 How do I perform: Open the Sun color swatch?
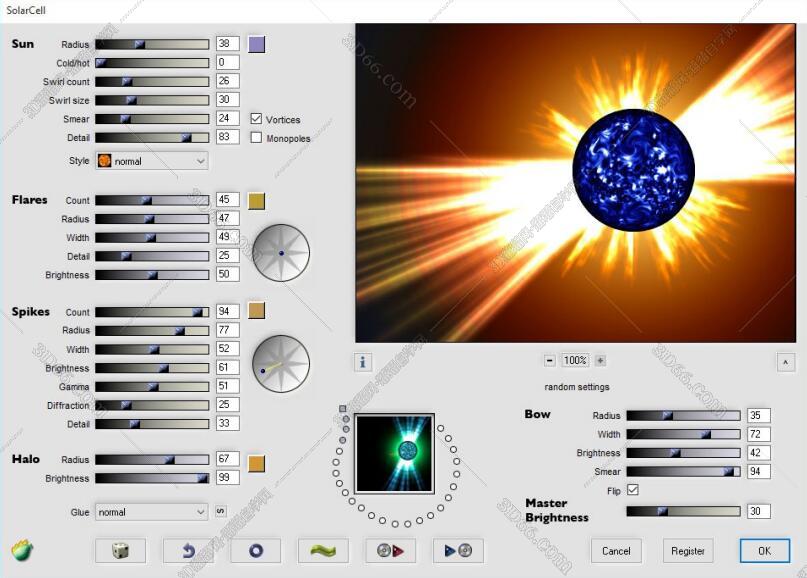[257, 44]
